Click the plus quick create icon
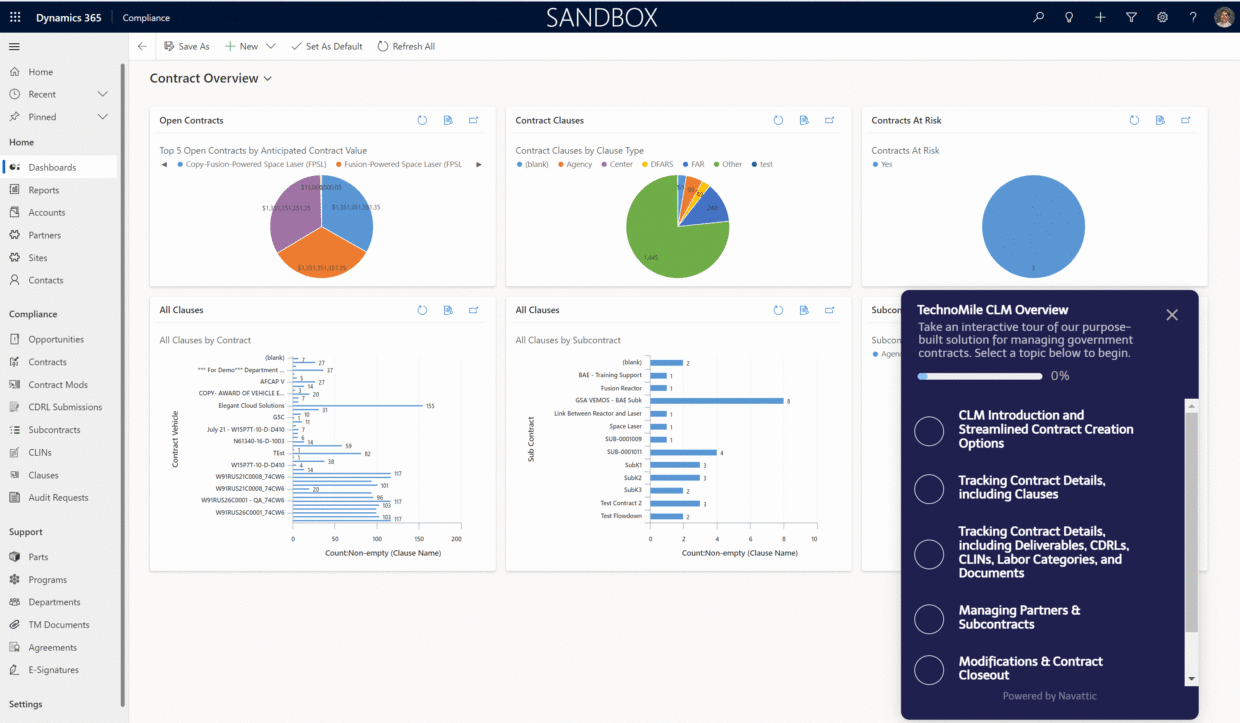Viewport: 1240px width, 723px height. [x=1100, y=17]
